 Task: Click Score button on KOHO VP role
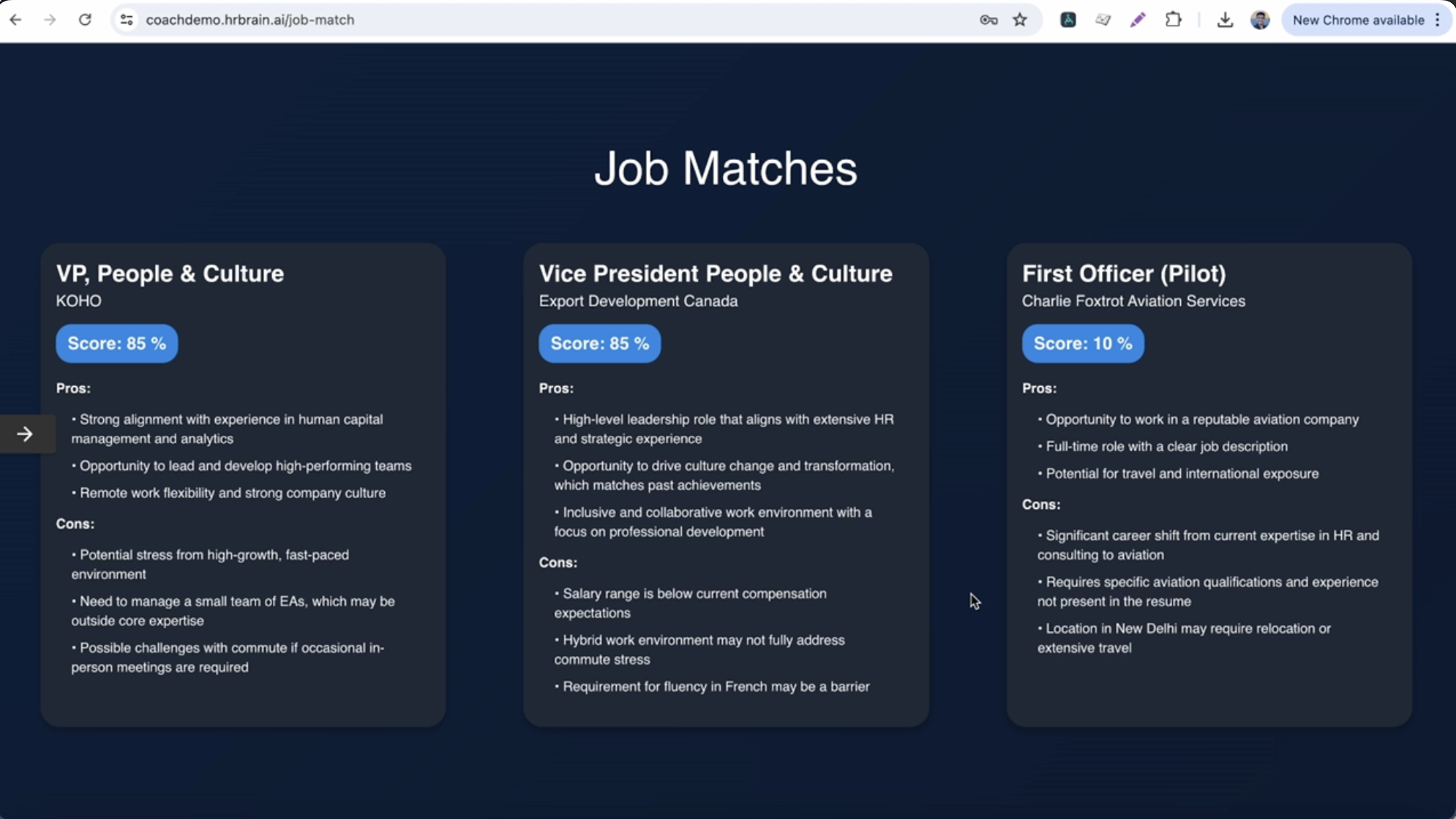point(116,343)
